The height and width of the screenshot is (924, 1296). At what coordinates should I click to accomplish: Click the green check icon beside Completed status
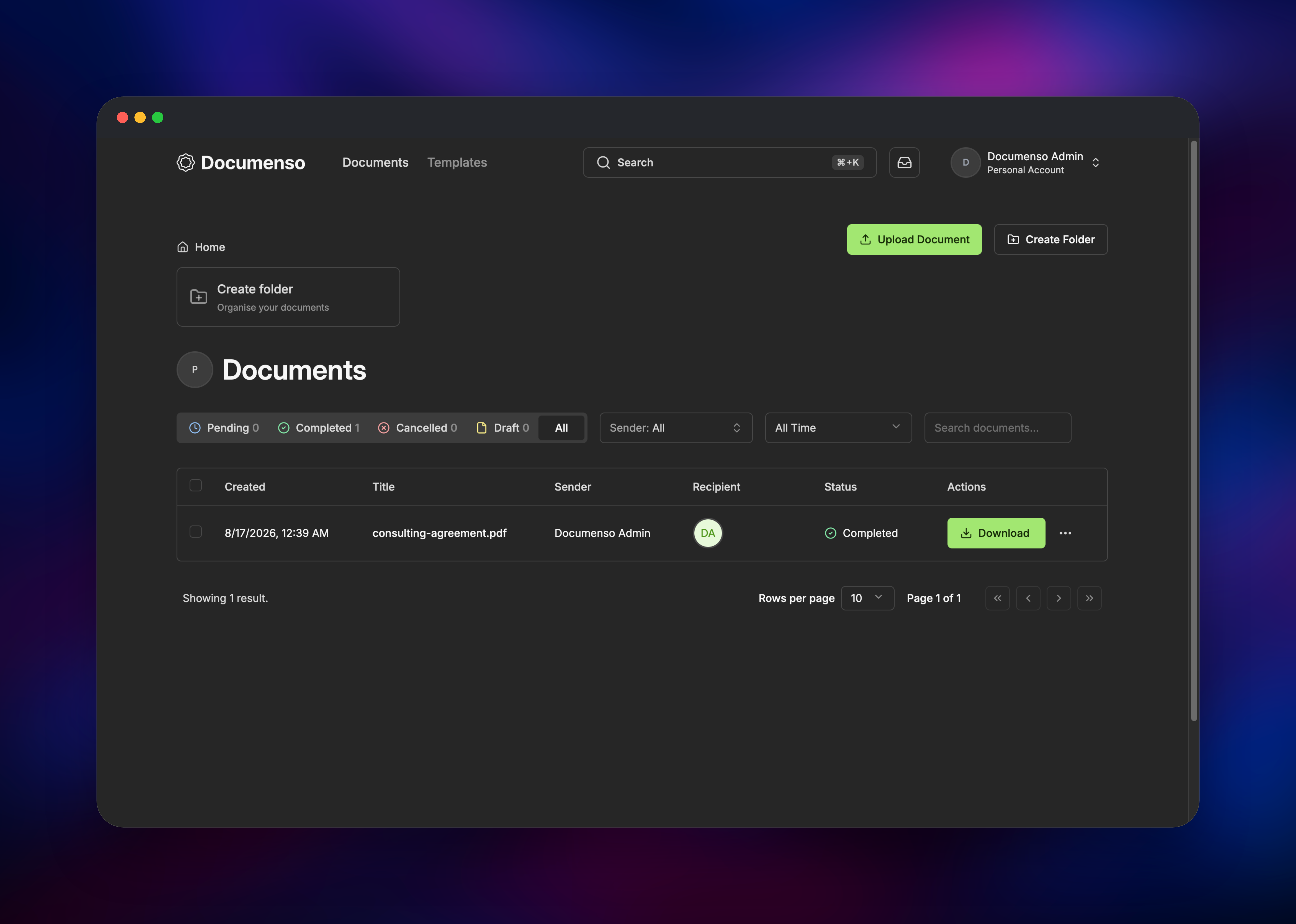(x=830, y=533)
